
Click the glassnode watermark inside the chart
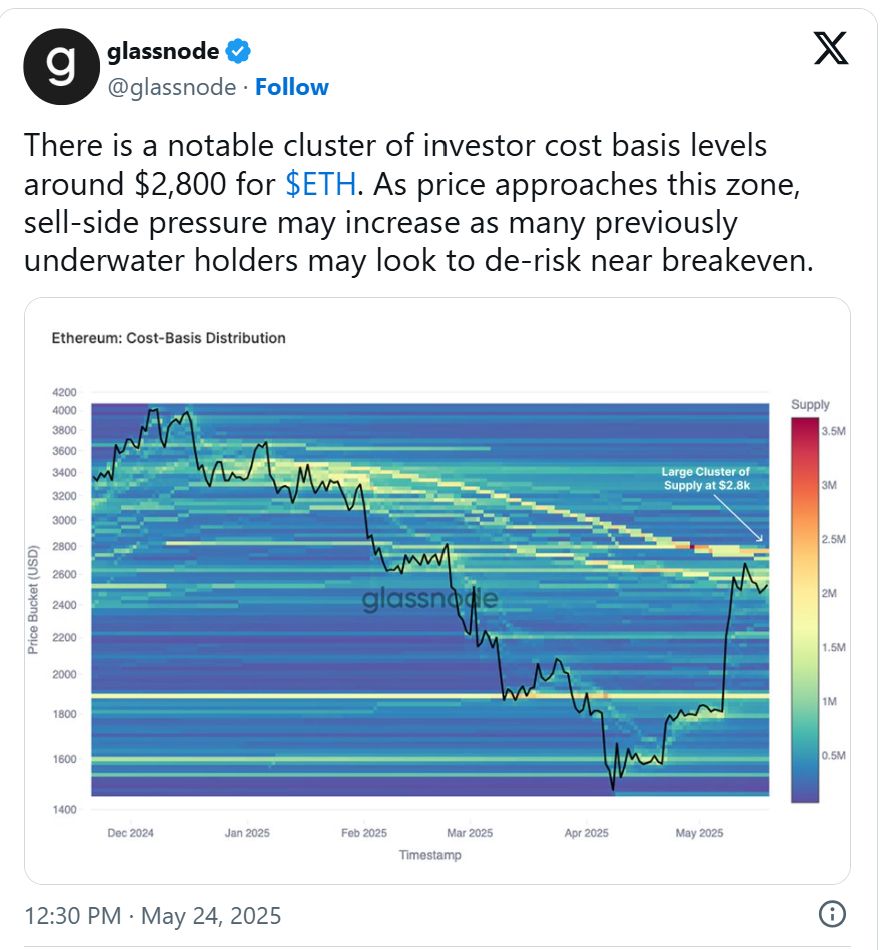(x=429, y=599)
